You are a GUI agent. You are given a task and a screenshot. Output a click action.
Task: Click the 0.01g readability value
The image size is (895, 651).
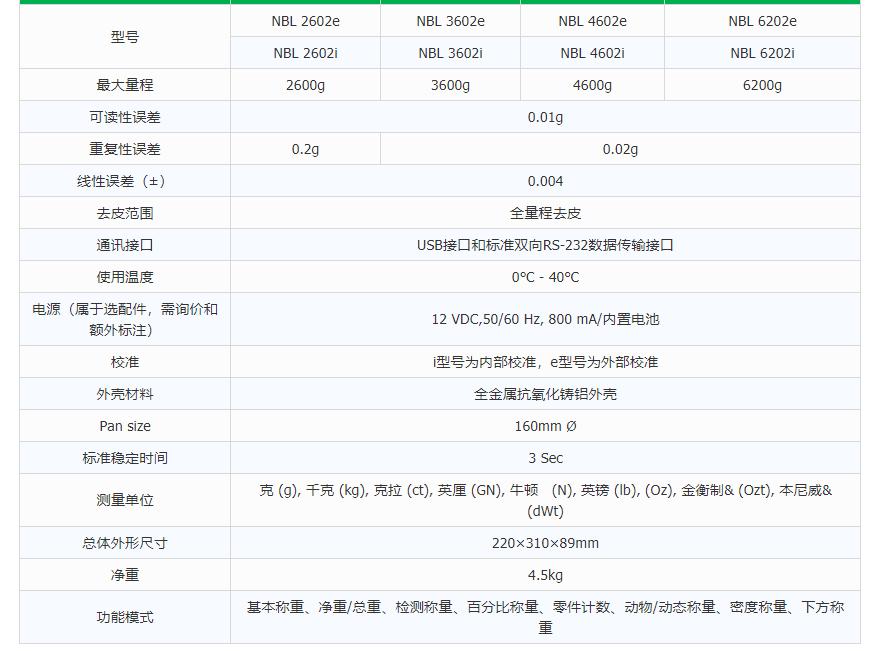tap(545, 117)
